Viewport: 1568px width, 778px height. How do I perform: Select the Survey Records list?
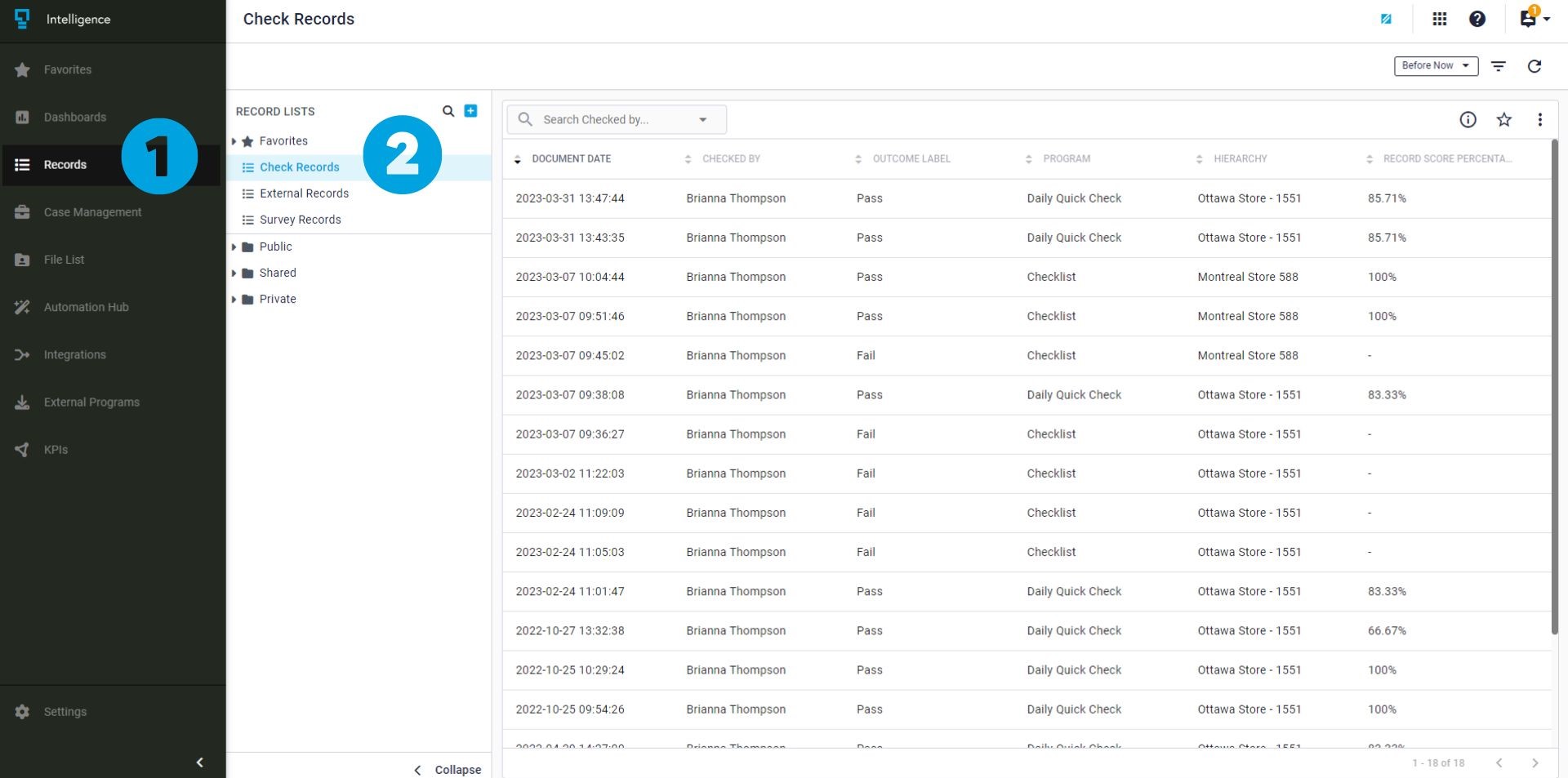tap(300, 220)
